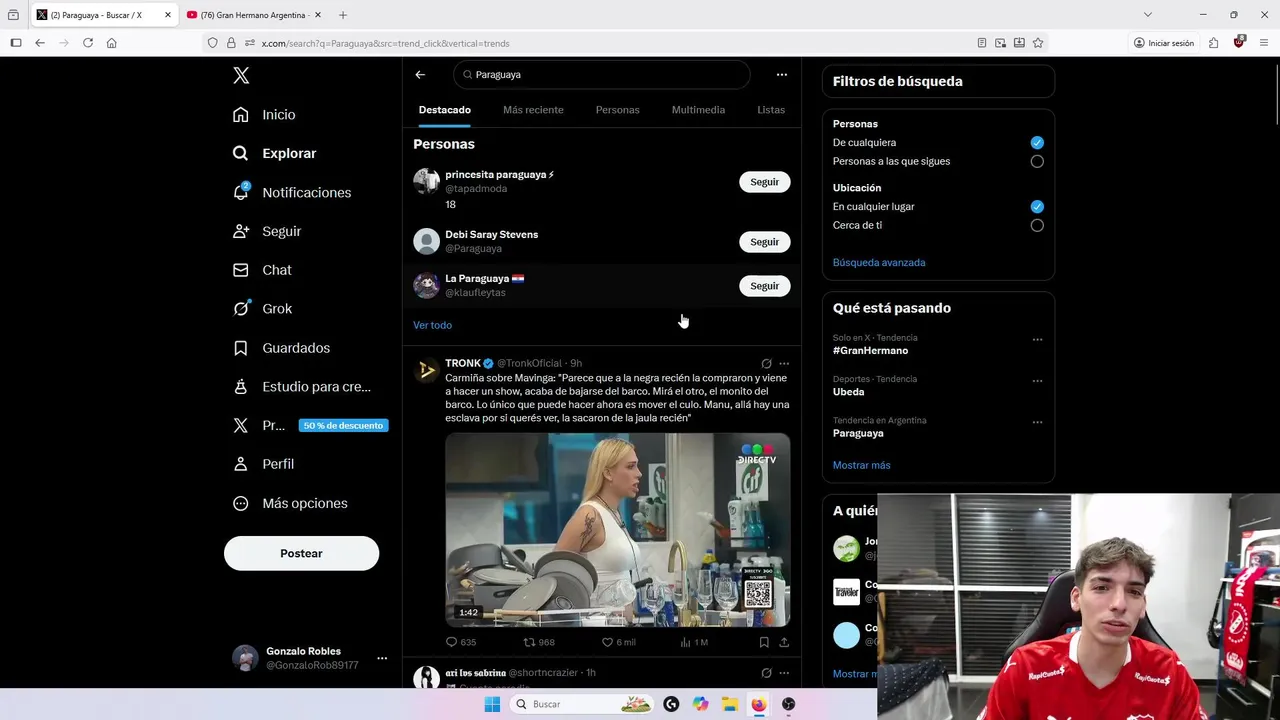
Task: Open Firefox from the taskbar
Action: pos(759,704)
